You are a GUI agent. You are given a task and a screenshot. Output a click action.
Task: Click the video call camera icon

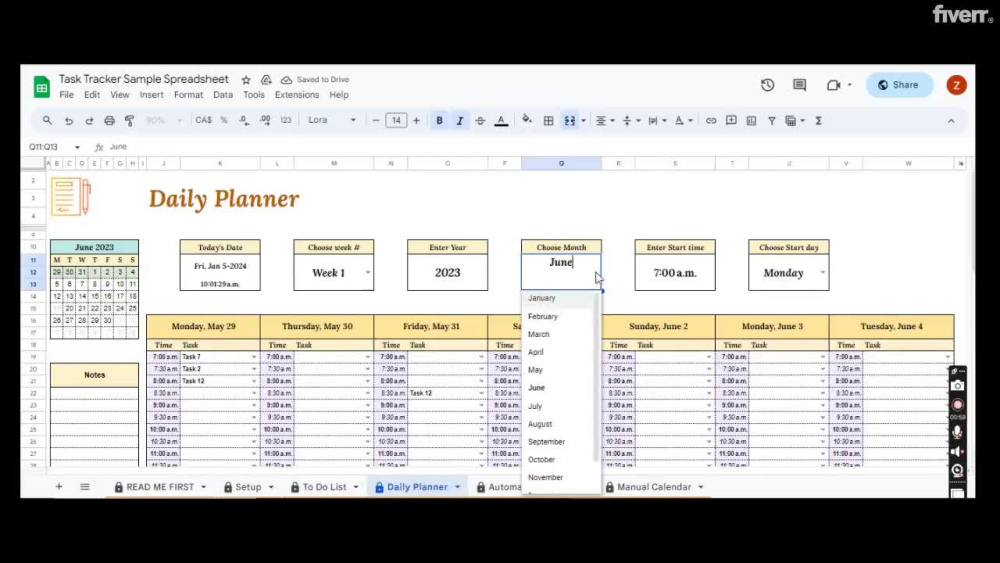[x=834, y=85]
